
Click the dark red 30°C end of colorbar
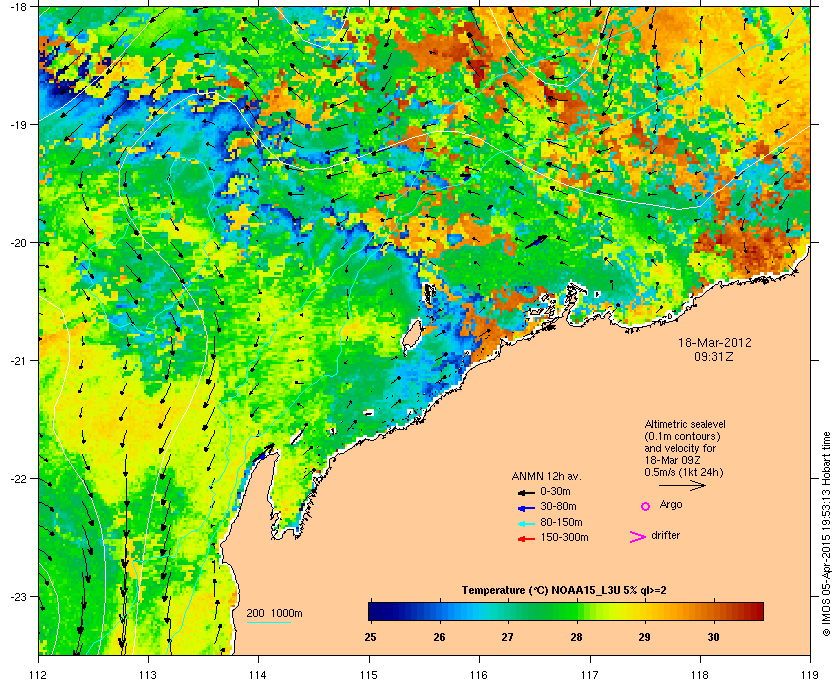(x=758, y=611)
